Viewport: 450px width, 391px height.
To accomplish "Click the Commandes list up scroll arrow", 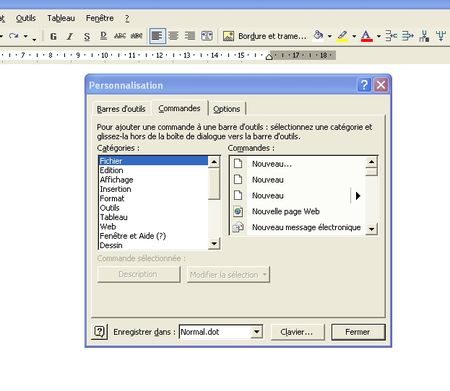I will coord(371,162).
